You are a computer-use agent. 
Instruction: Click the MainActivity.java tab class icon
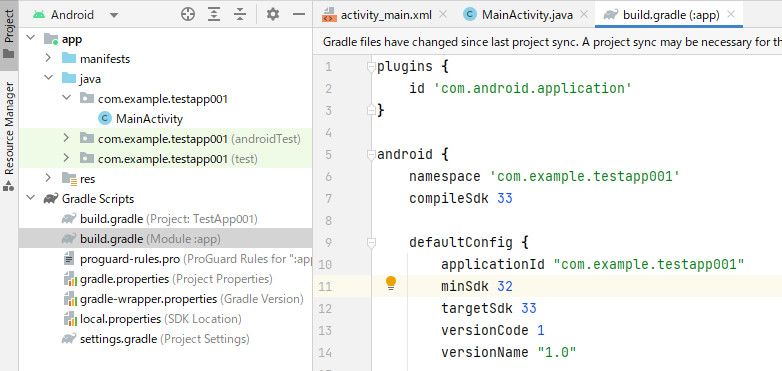(x=469, y=15)
